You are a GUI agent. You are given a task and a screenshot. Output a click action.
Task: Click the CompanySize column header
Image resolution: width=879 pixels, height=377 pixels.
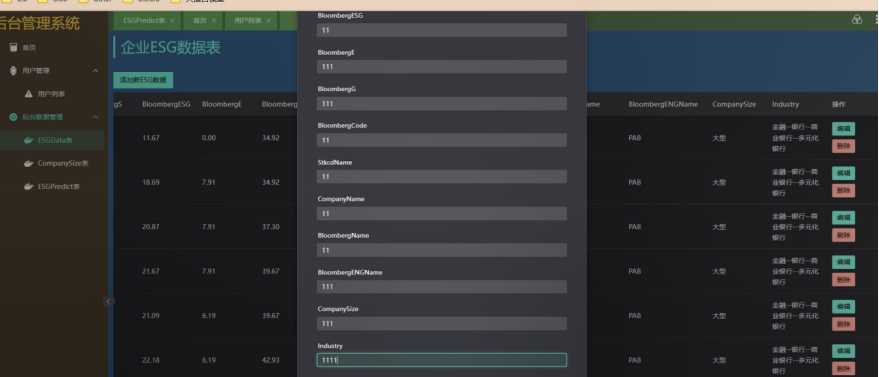(734, 104)
